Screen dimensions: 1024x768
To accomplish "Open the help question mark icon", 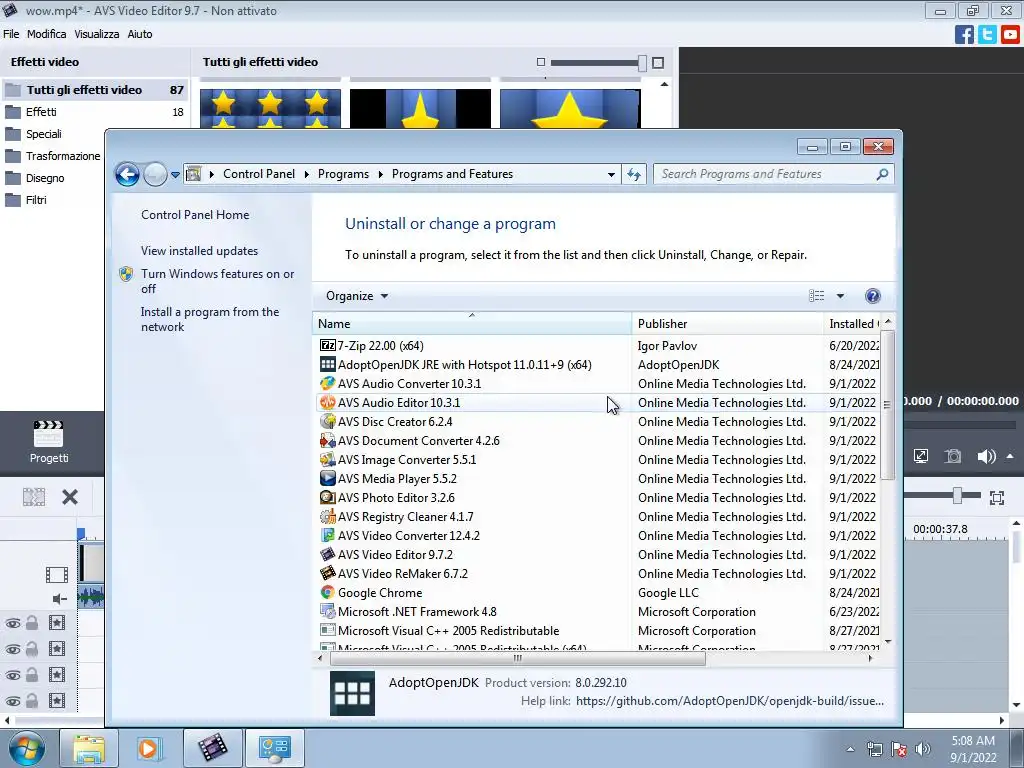I will (872, 296).
